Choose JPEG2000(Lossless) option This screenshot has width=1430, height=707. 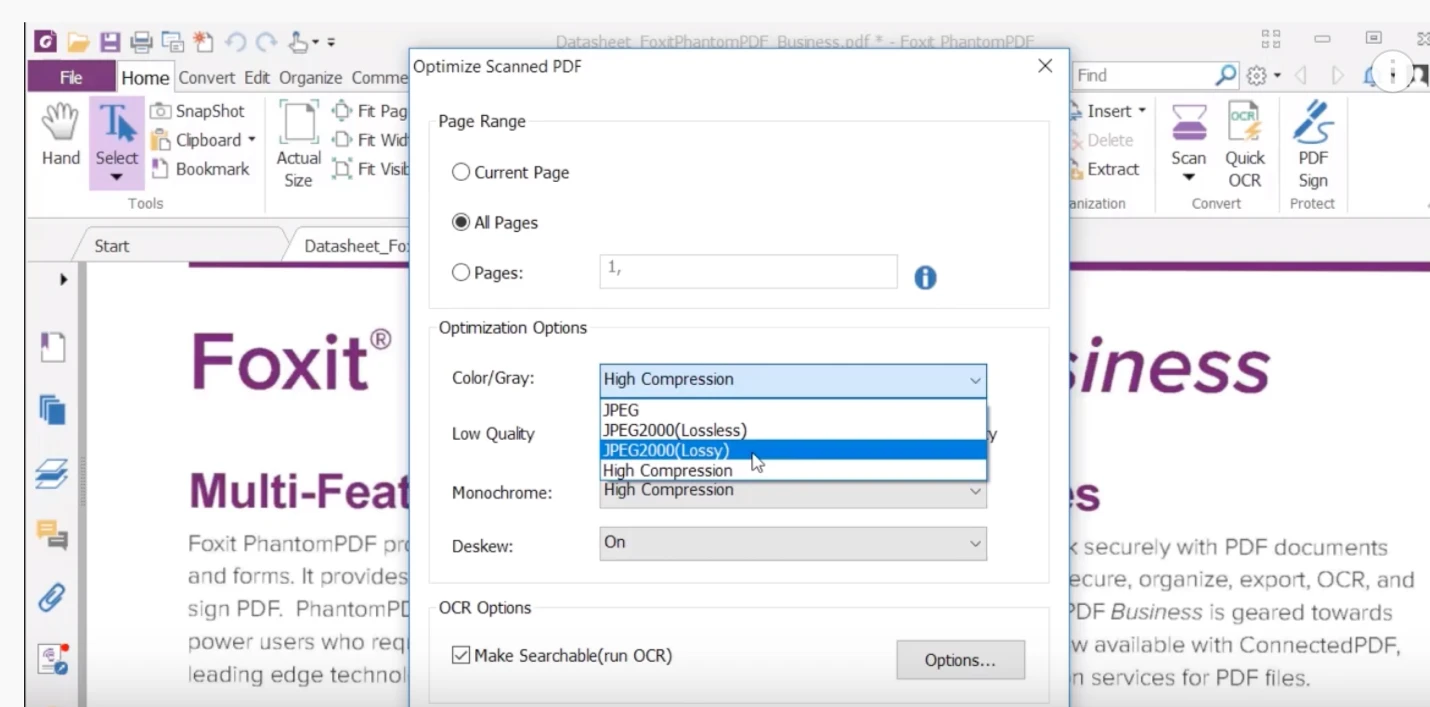point(792,430)
